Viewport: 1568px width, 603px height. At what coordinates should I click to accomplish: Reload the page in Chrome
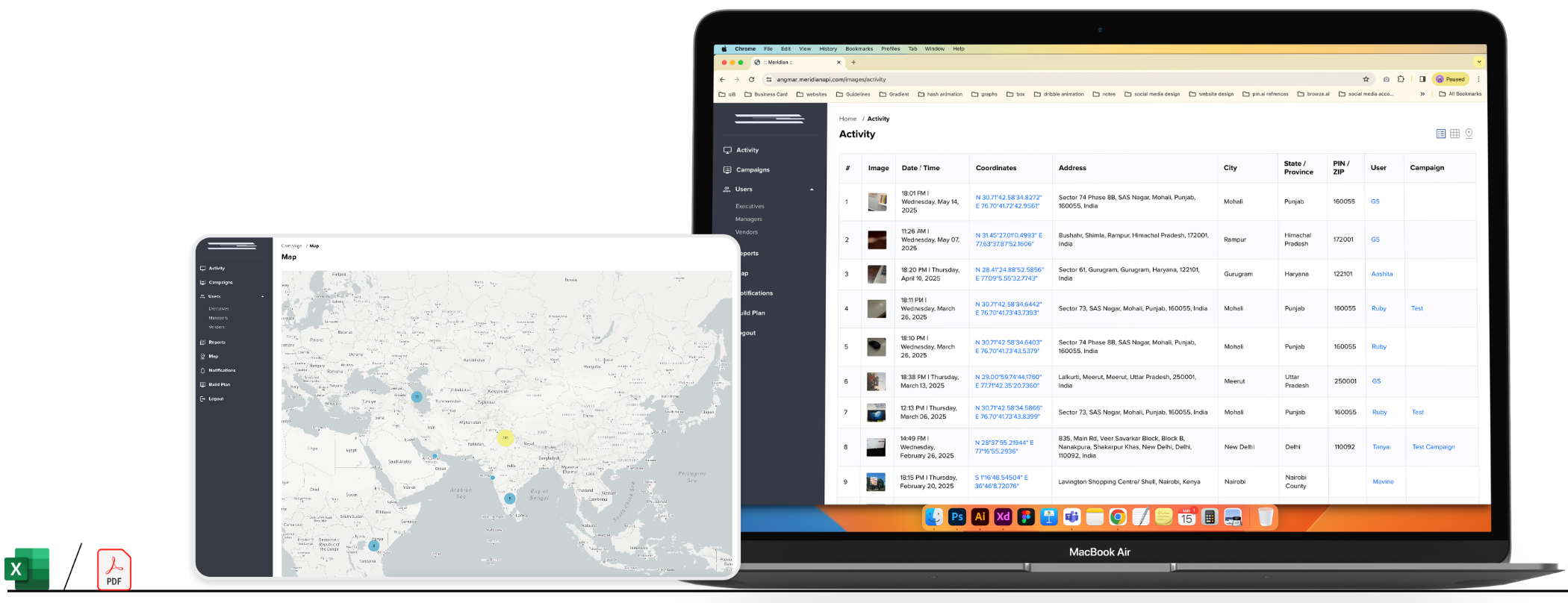tap(751, 79)
